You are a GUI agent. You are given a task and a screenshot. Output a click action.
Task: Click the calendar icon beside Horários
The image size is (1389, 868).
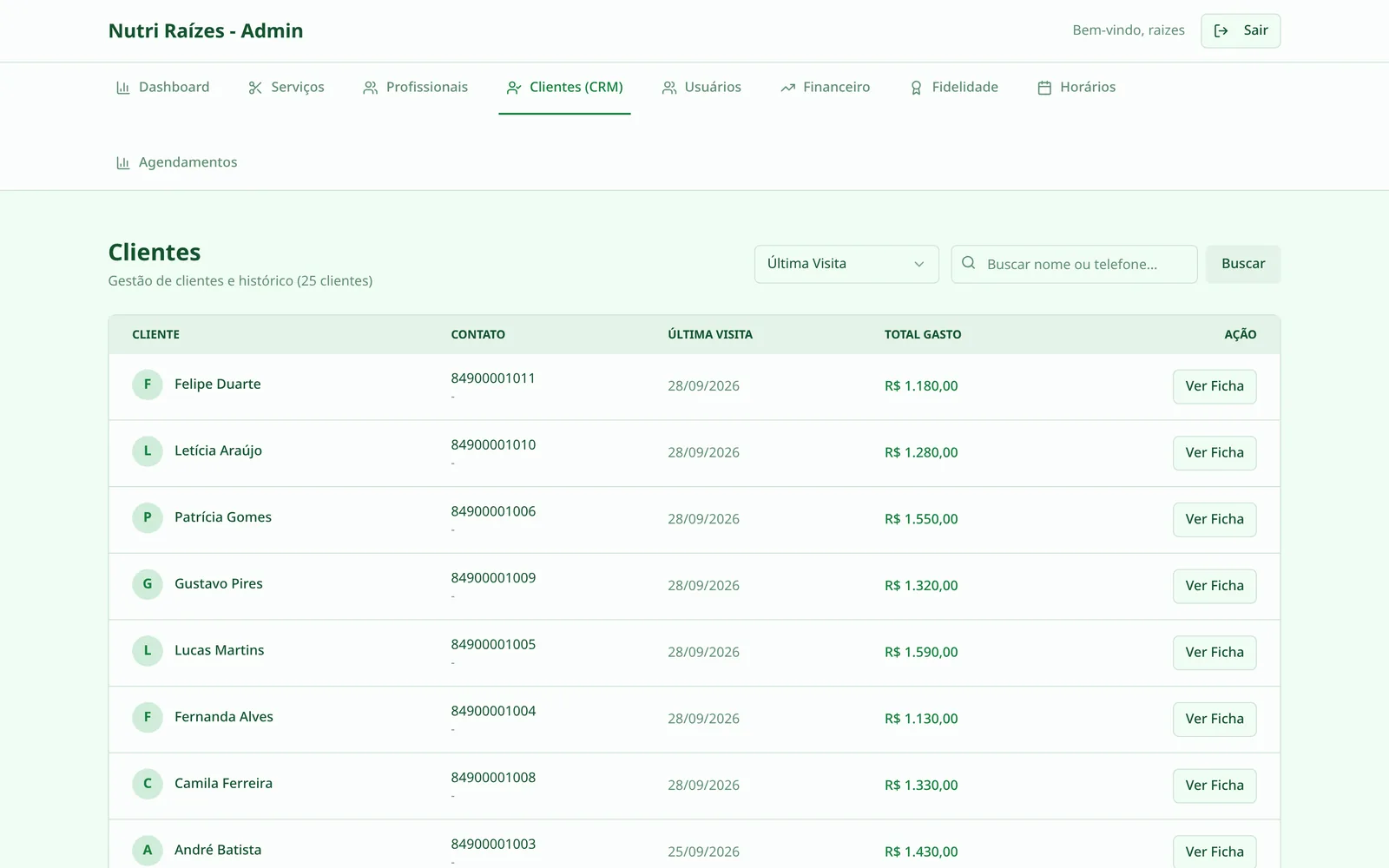tap(1044, 88)
